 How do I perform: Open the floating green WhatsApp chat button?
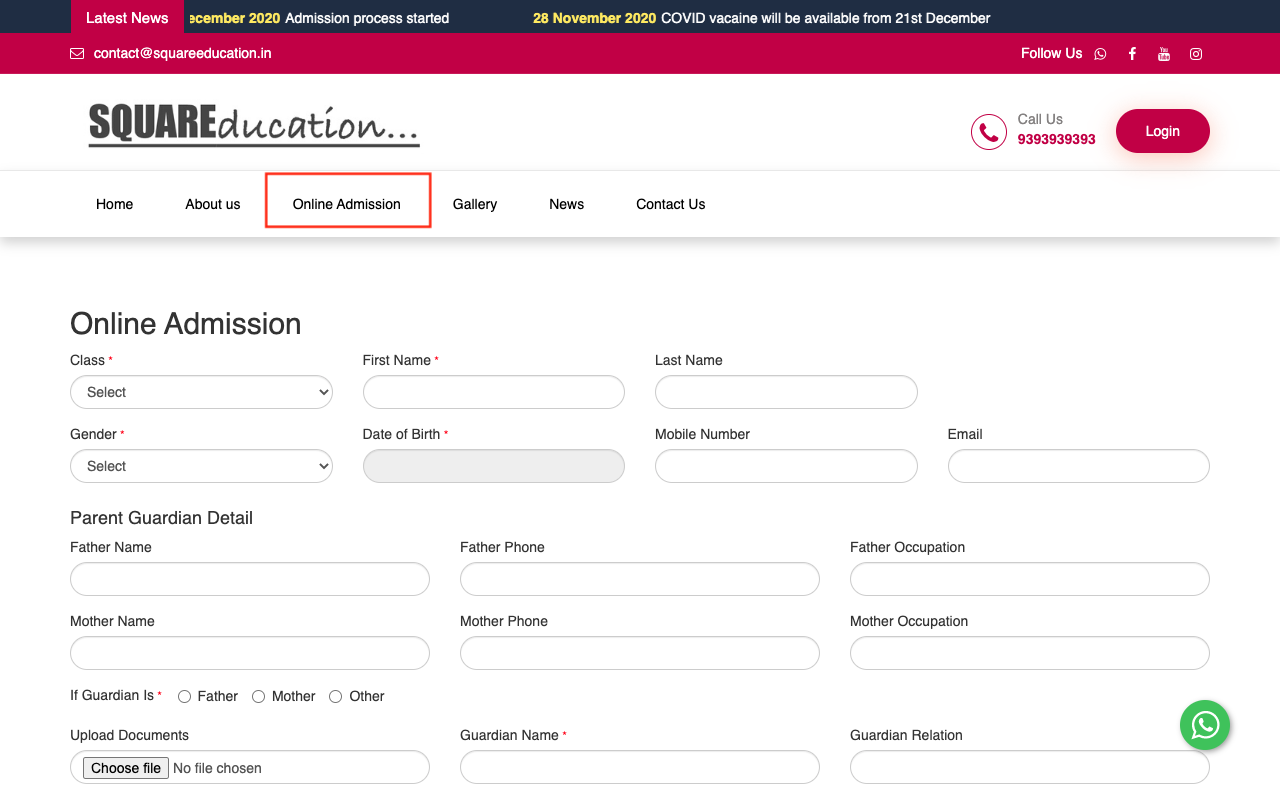1204,725
